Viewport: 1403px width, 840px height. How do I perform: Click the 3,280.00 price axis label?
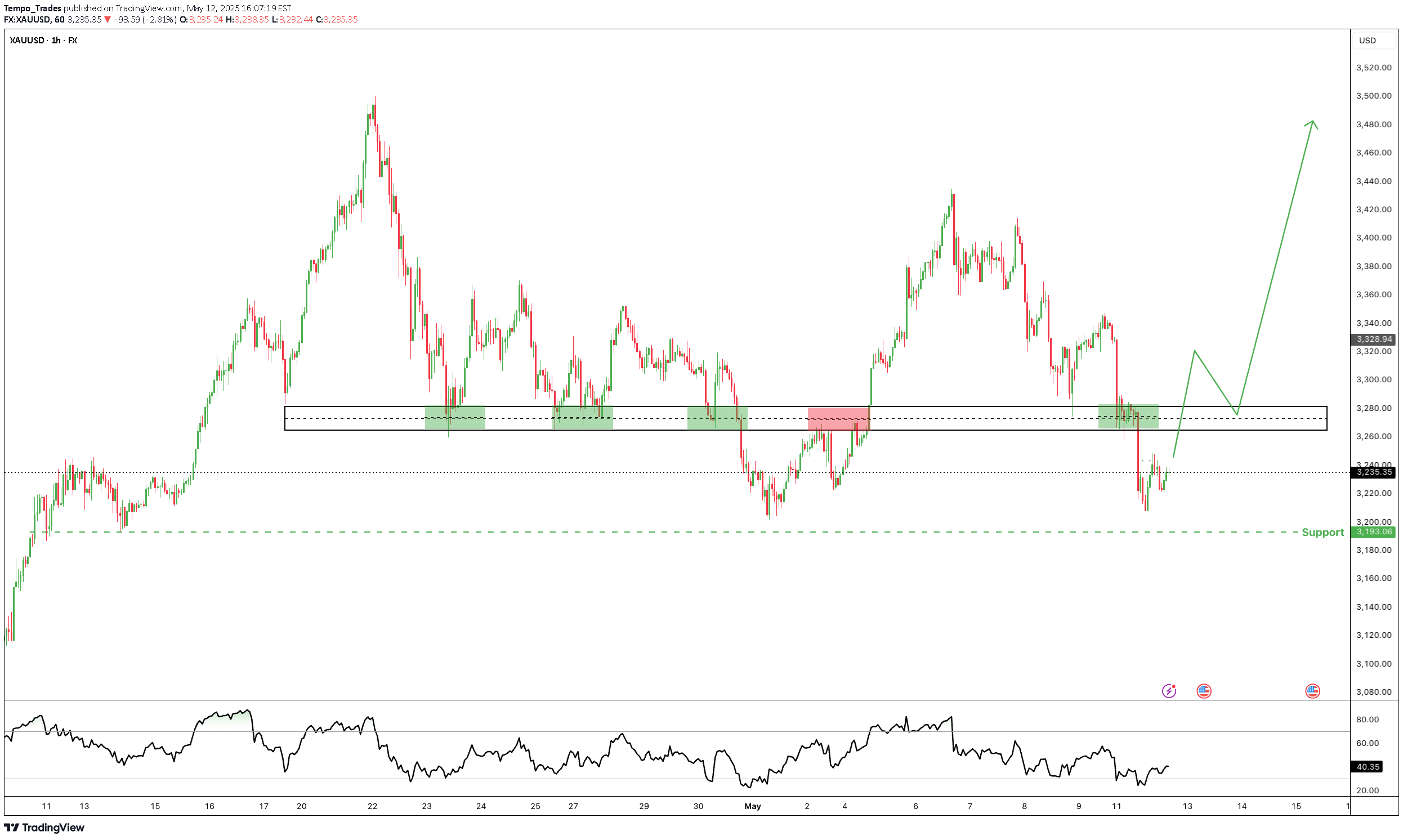click(1374, 408)
